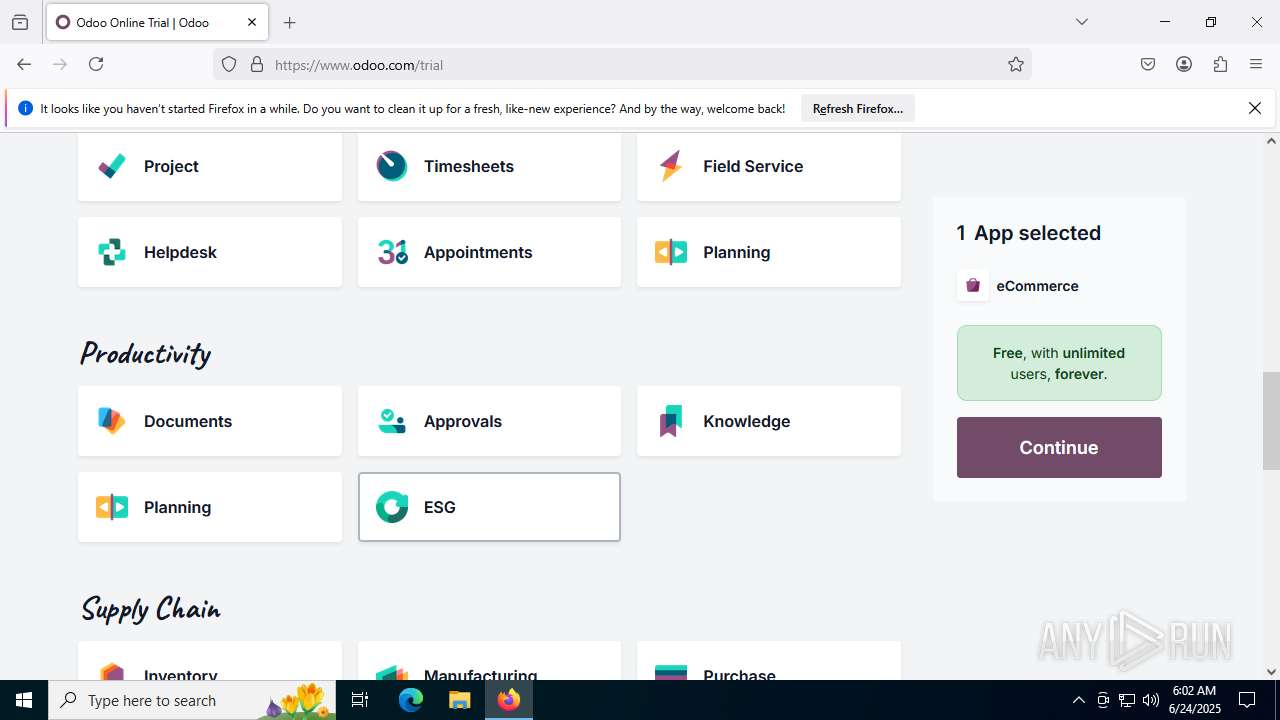Select the Appointments app card
The height and width of the screenshot is (720, 1280).
pos(489,252)
